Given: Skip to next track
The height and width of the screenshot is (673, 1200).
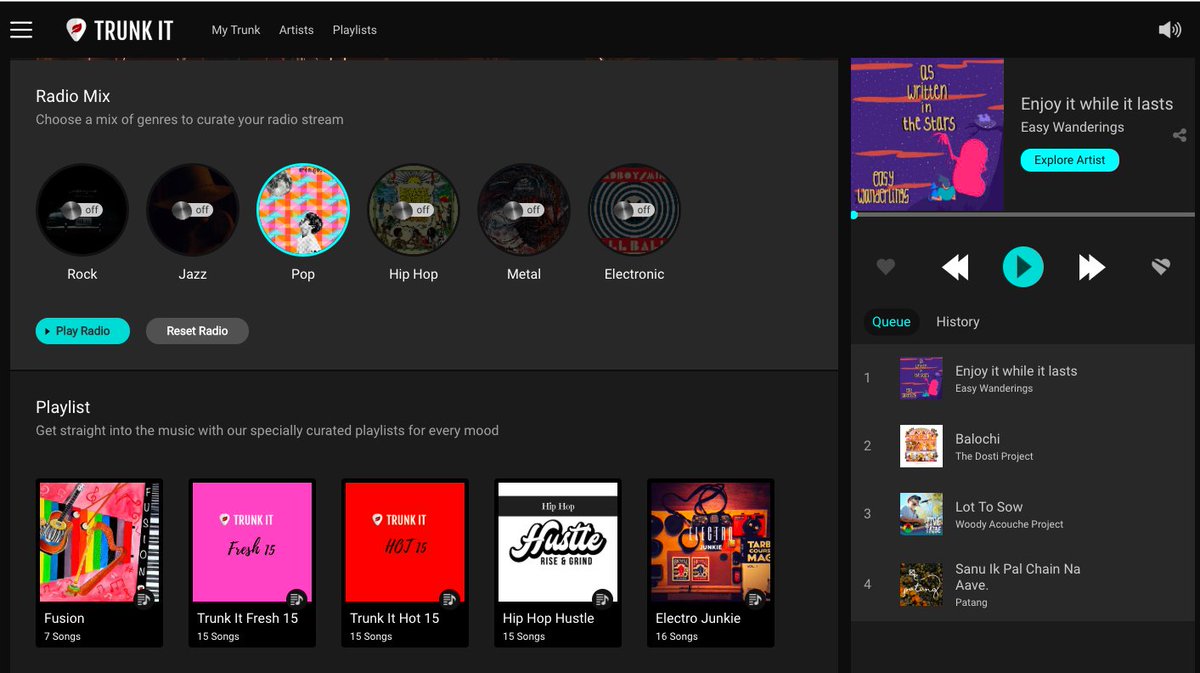Looking at the screenshot, I should 1091,267.
